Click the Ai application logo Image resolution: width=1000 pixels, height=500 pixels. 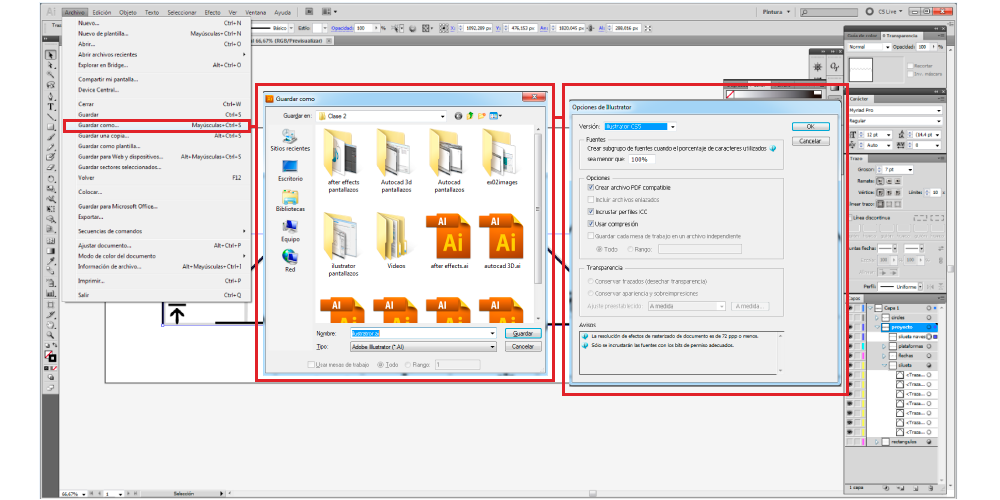coord(51,11)
